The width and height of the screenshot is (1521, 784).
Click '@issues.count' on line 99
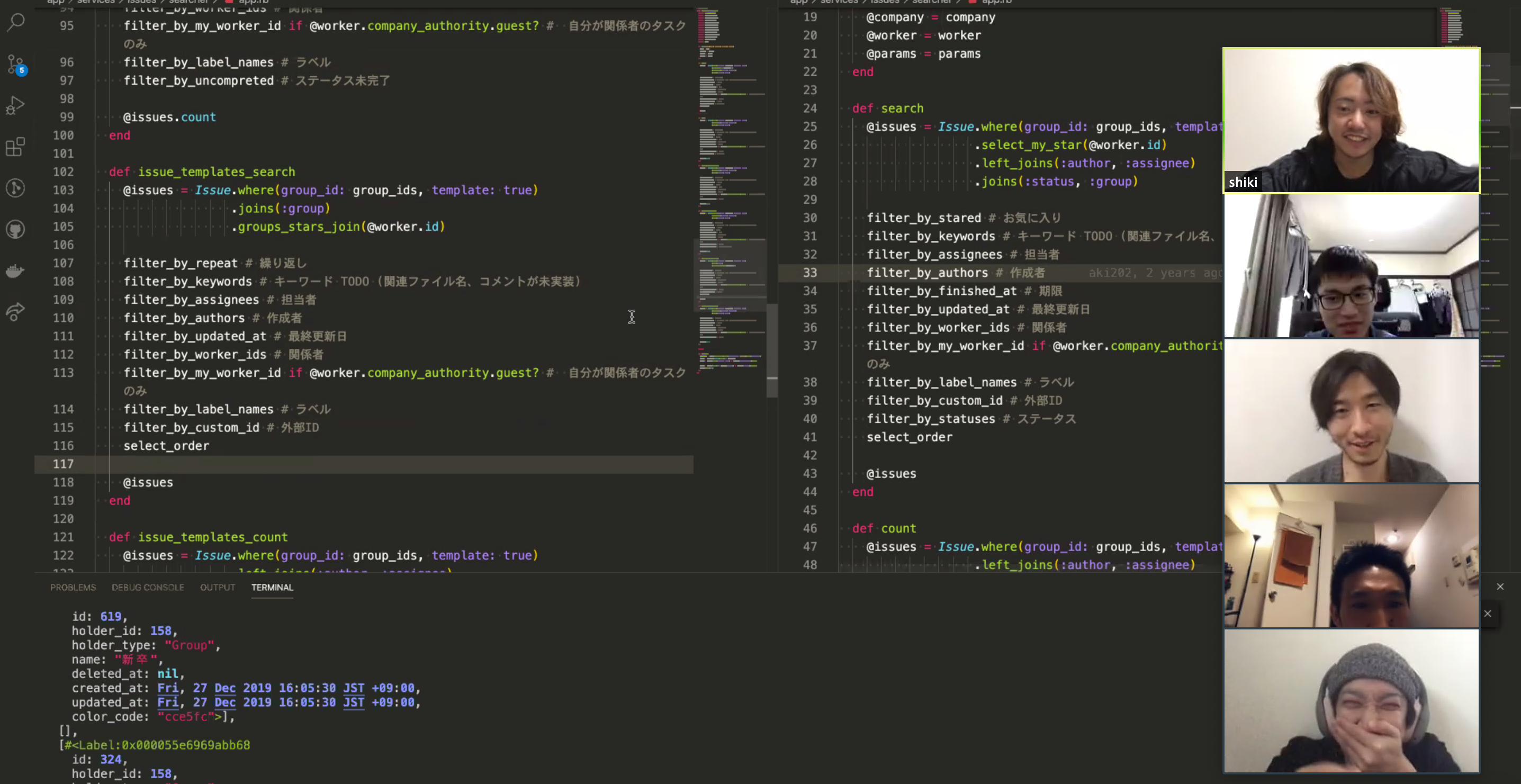click(x=169, y=117)
